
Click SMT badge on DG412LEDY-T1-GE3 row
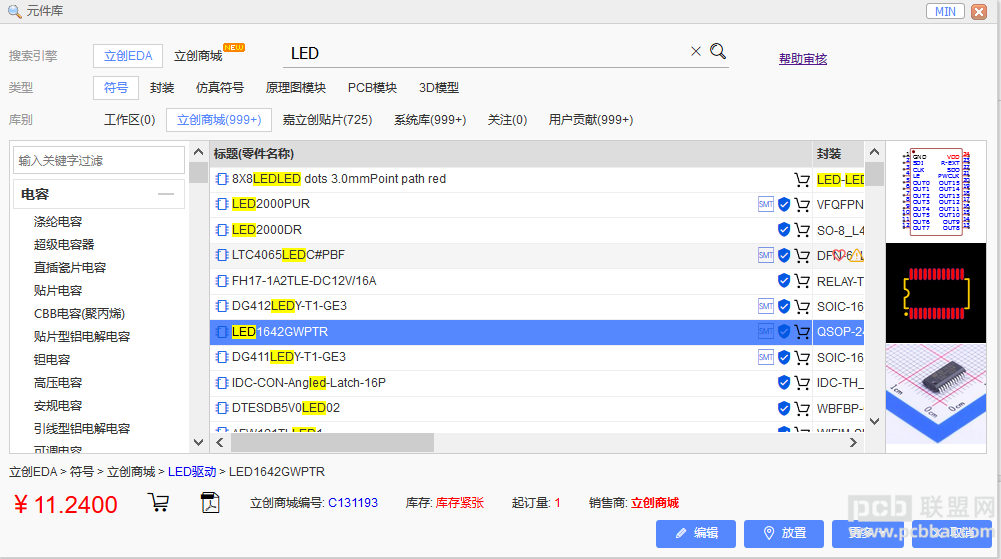(766, 306)
